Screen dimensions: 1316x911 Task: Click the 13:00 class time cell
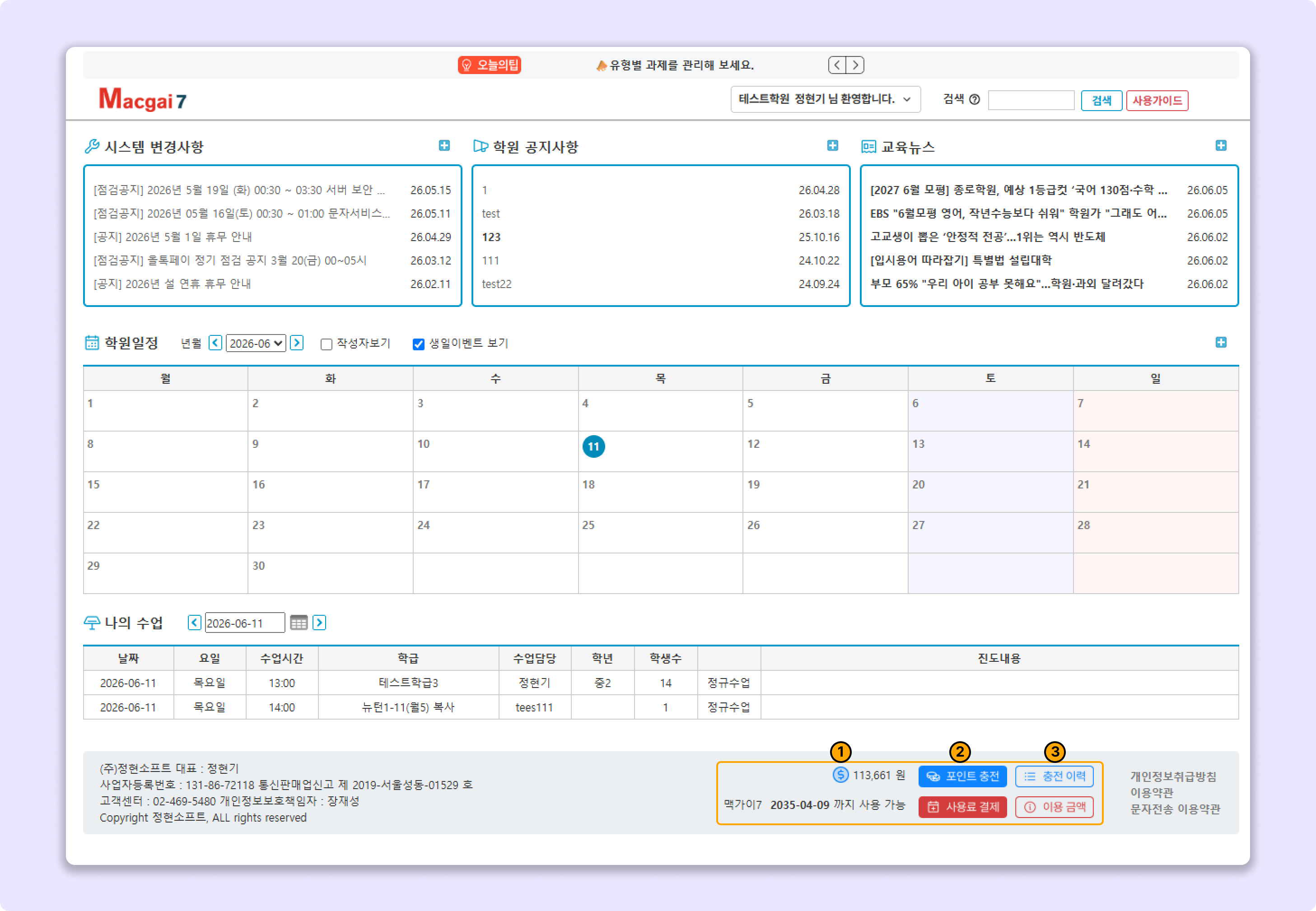(x=282, y=683)
